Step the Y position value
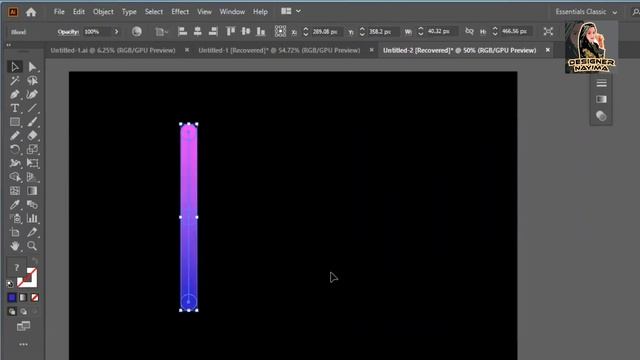640x360 pixels. coord(362,31)
